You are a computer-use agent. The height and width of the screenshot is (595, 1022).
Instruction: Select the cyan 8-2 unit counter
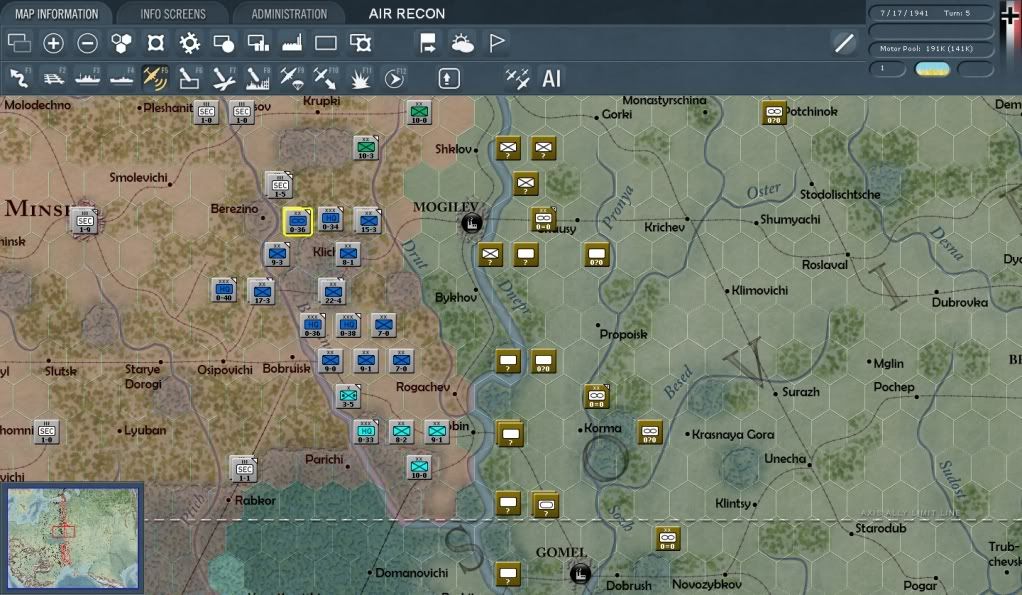click(402, 431)
